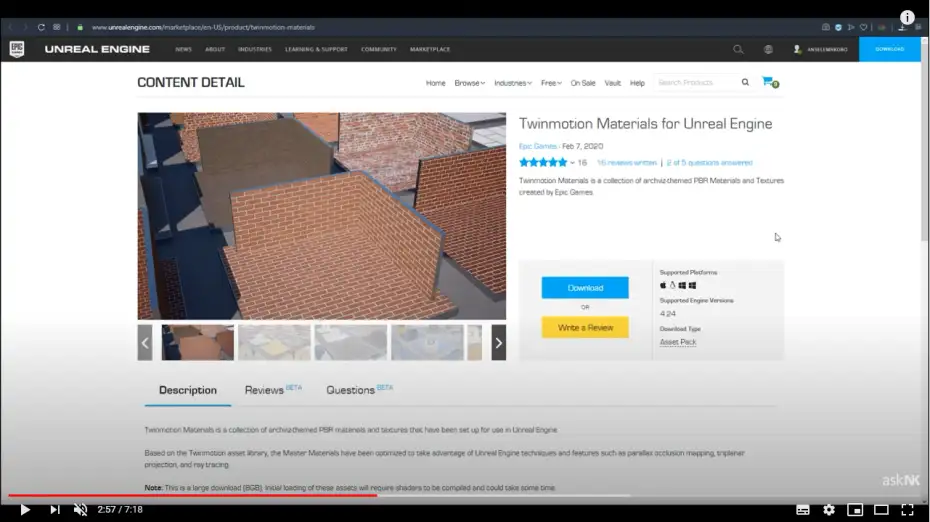Seek on the red video progress bar

193,495
